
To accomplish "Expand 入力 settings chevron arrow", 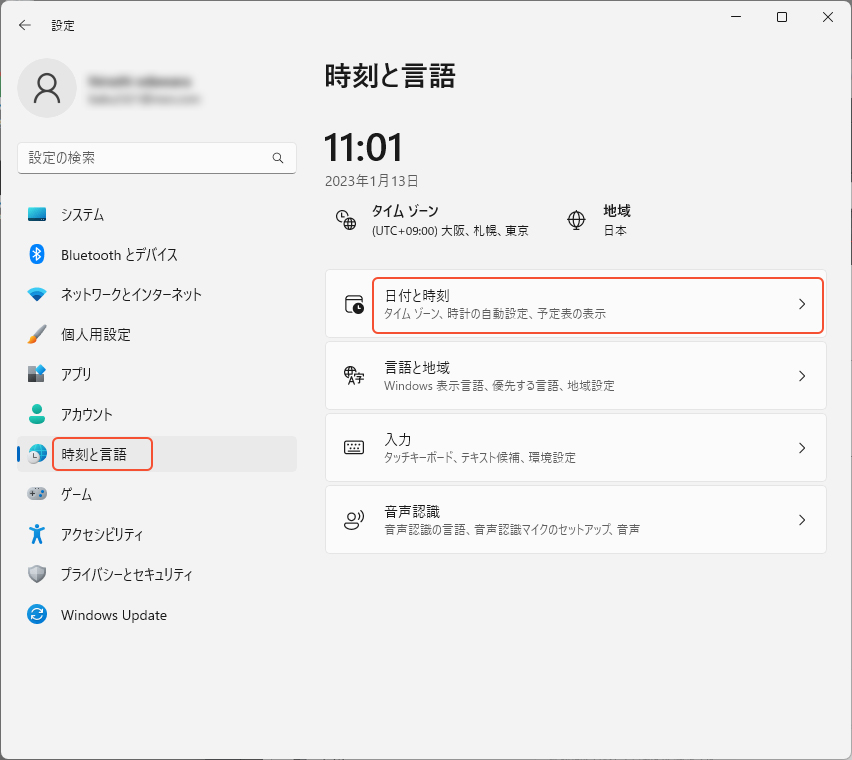I will coord(801,448).
